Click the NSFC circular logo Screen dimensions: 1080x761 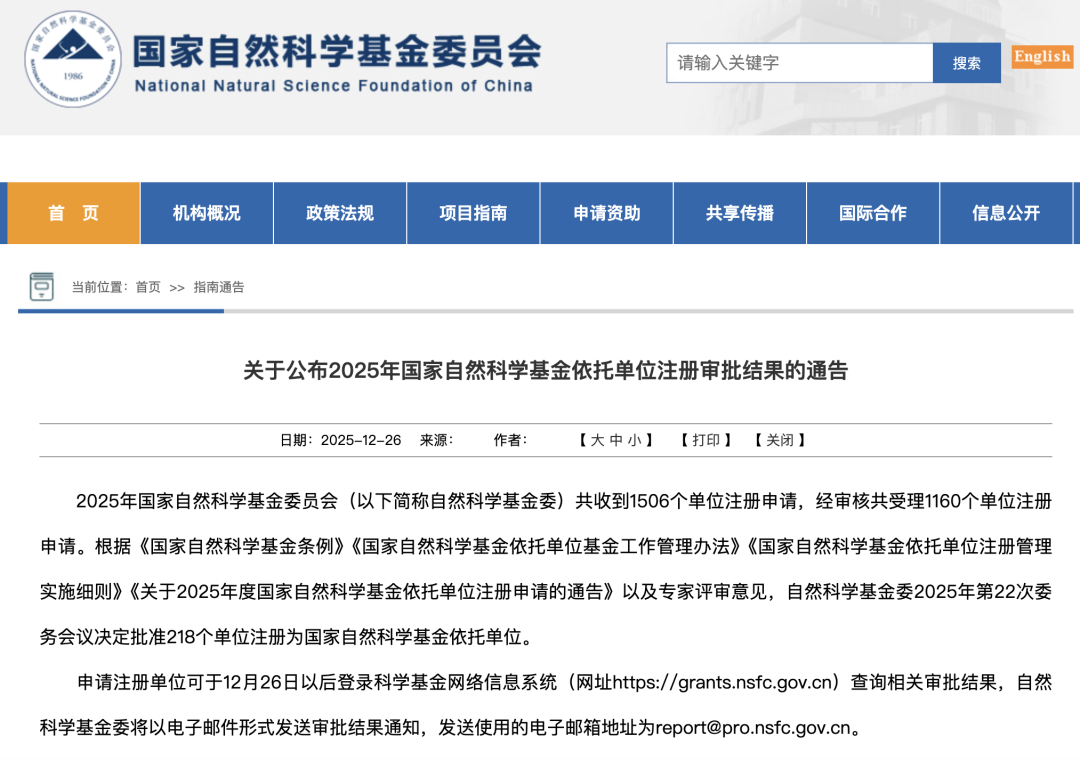(72, 60)
